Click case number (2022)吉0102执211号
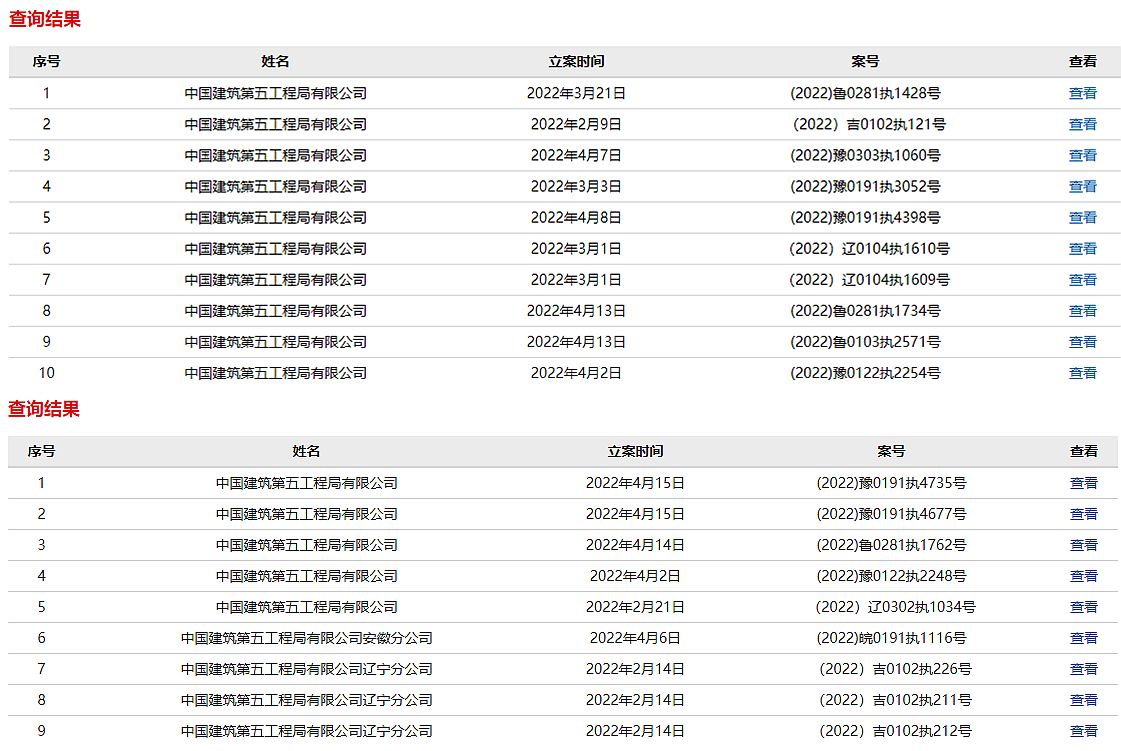Image resolution: width=1121 pixels, height=751 pixels. click(x=895, y=700)
